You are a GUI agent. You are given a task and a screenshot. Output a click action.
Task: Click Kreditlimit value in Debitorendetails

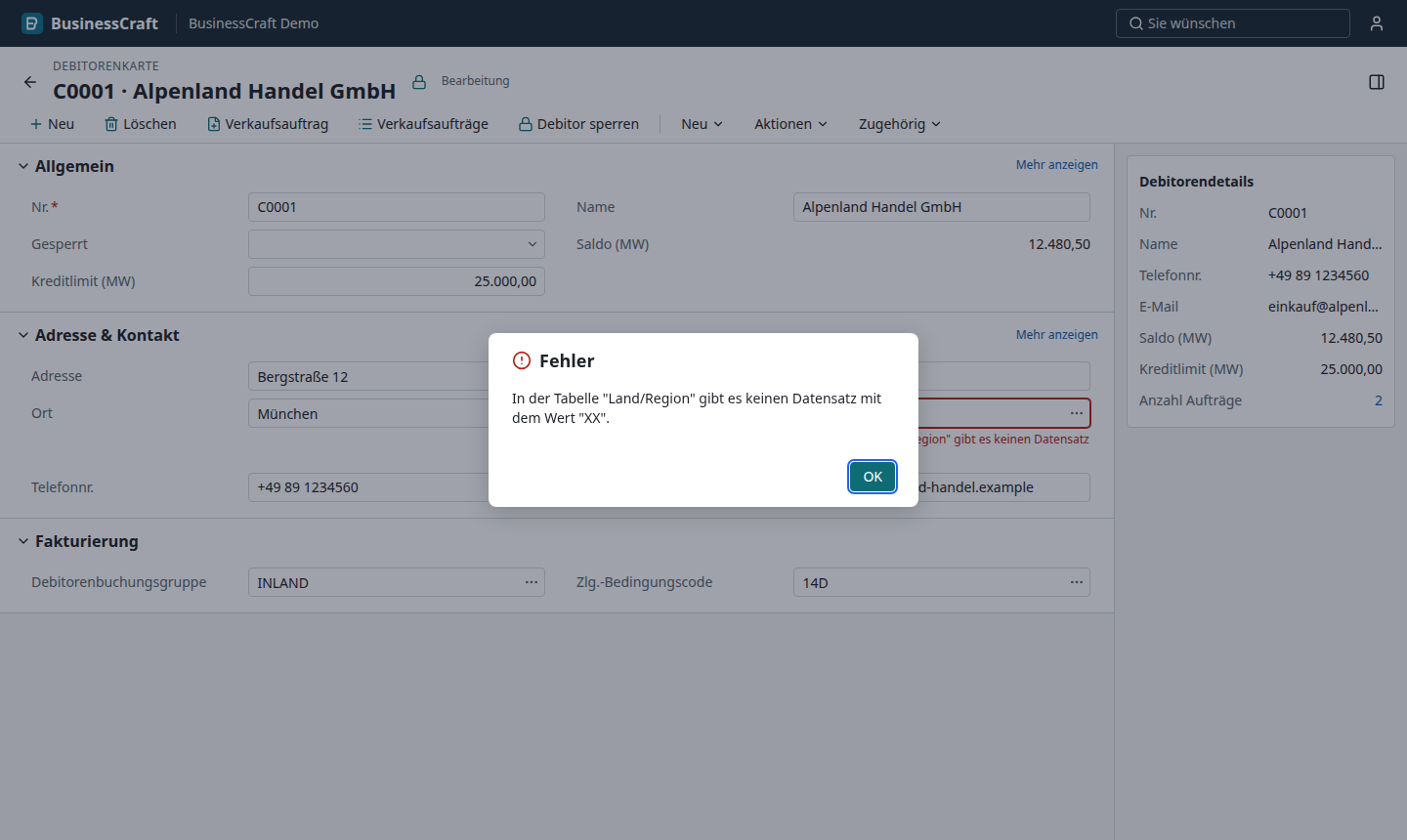tap(1351, 369)
